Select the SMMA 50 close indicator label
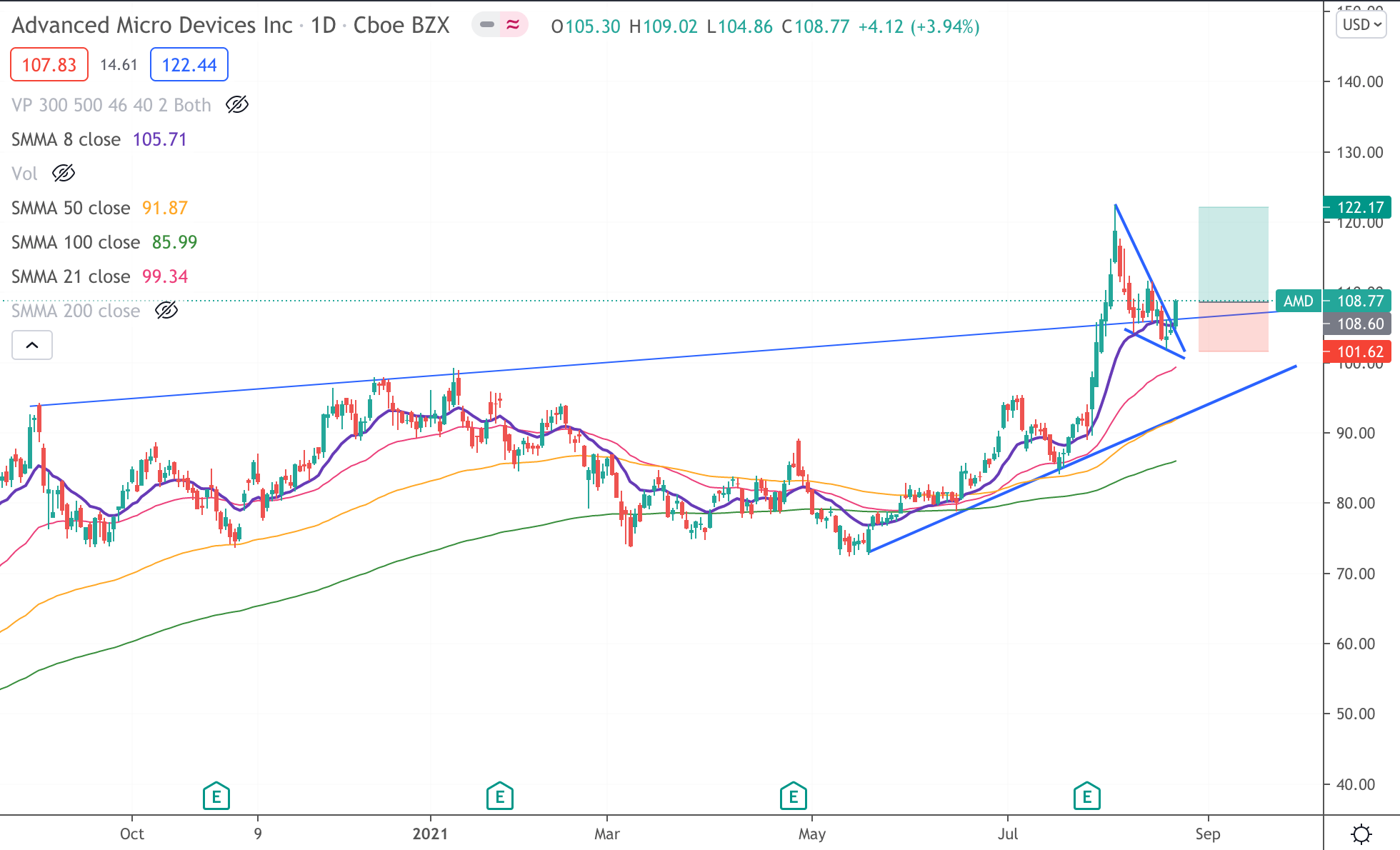The width and height of the screenshot is (1400, 850). click(x=71, y=208)
